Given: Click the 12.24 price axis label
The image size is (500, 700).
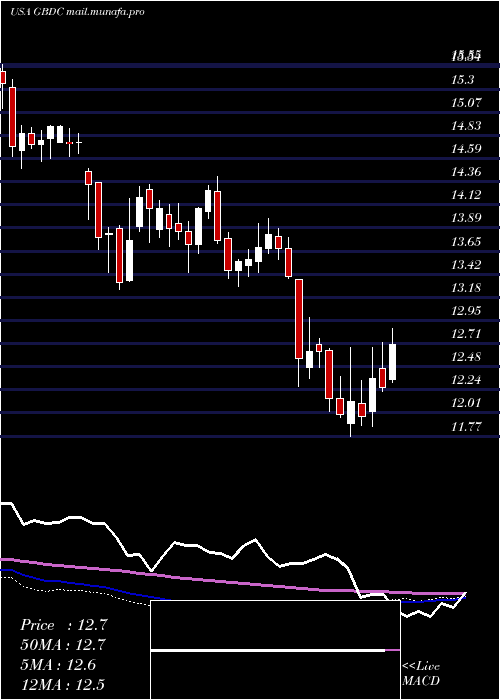Looking at the screenshot, I should click(x=467, y=380).
